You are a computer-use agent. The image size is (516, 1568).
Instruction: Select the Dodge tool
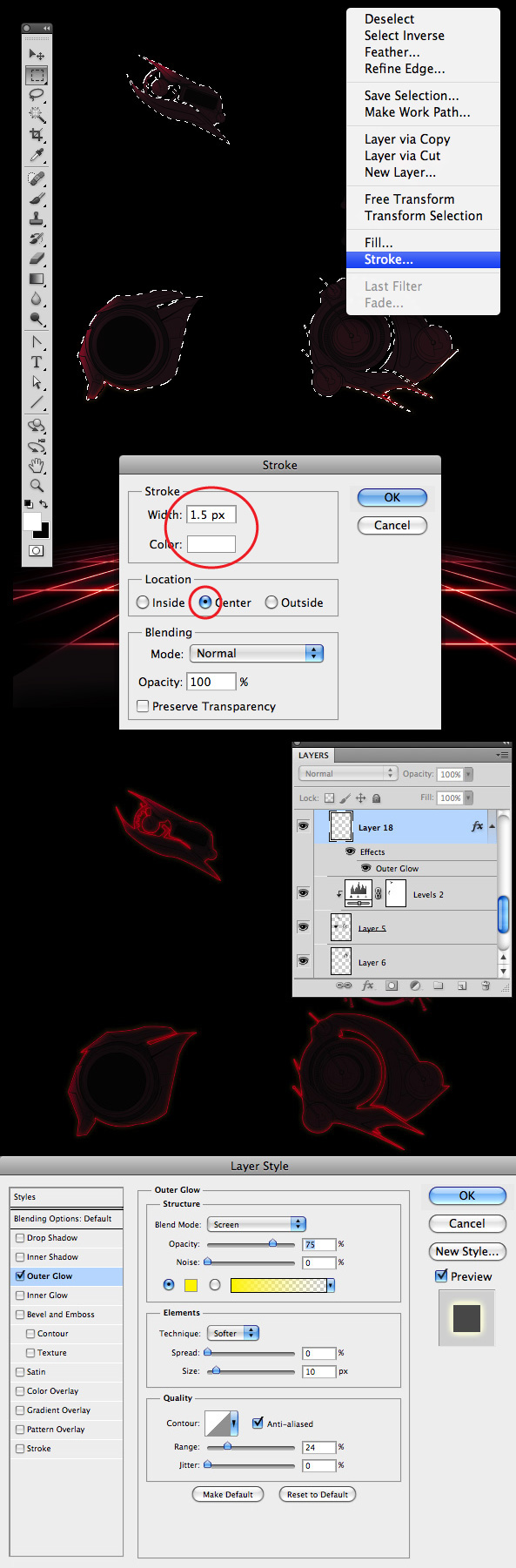pos(37,319)
